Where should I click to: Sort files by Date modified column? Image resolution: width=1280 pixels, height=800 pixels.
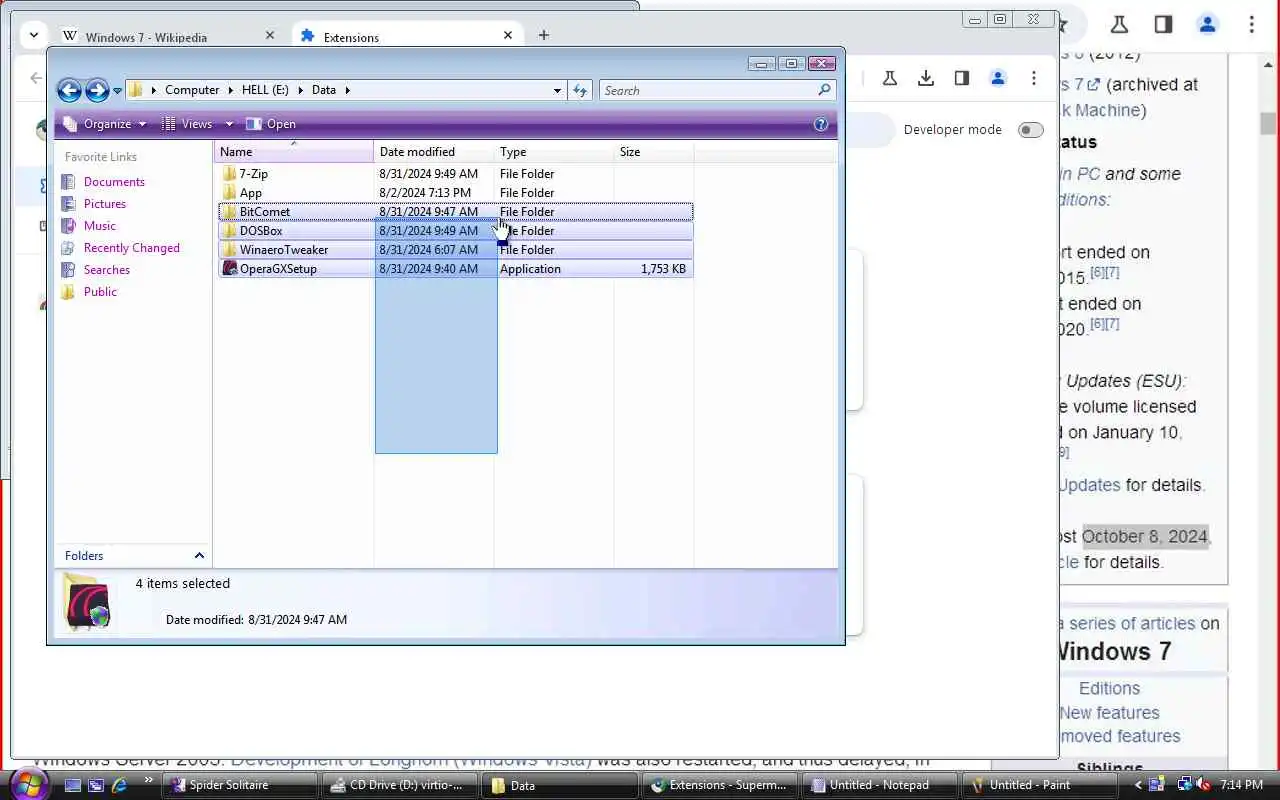[x=434, y=152]
